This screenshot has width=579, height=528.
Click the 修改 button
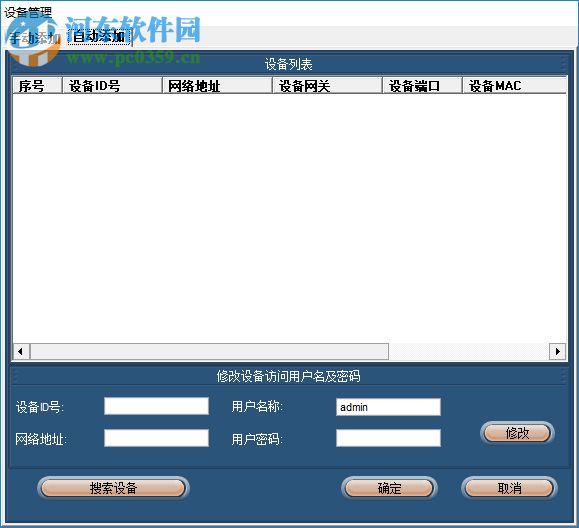(517, 433)
